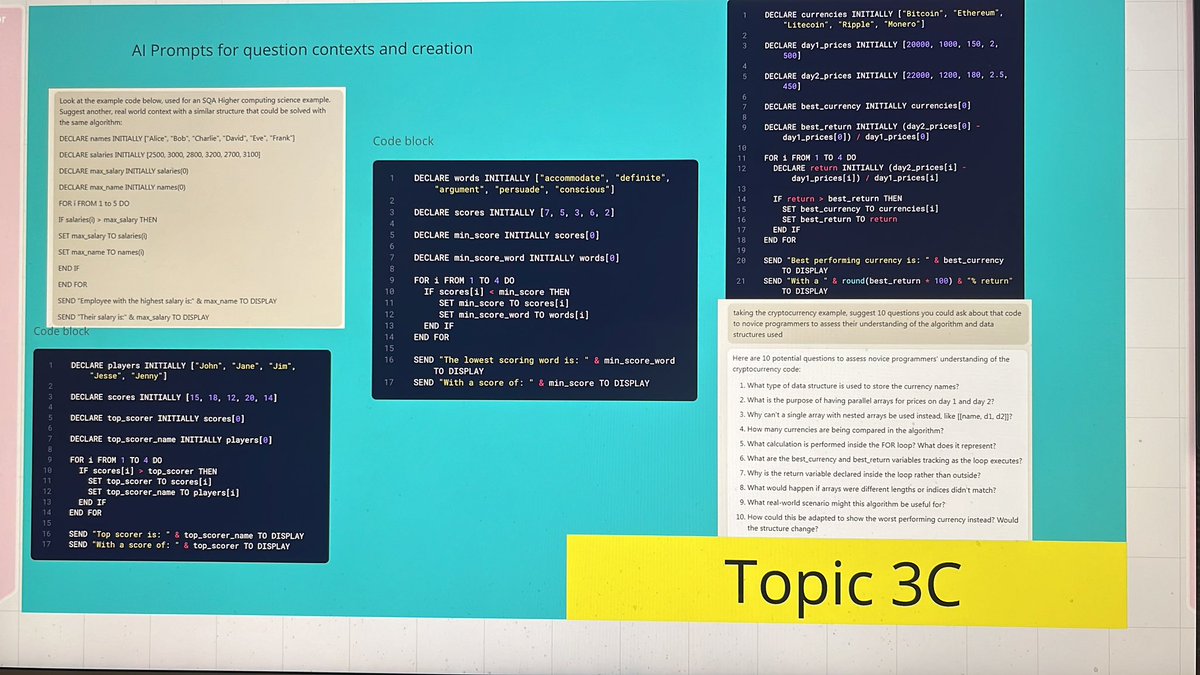This screenshot has width=1200, height=675.
Task: Select the "Their salary is" SEND line
Action: [134, 317]
